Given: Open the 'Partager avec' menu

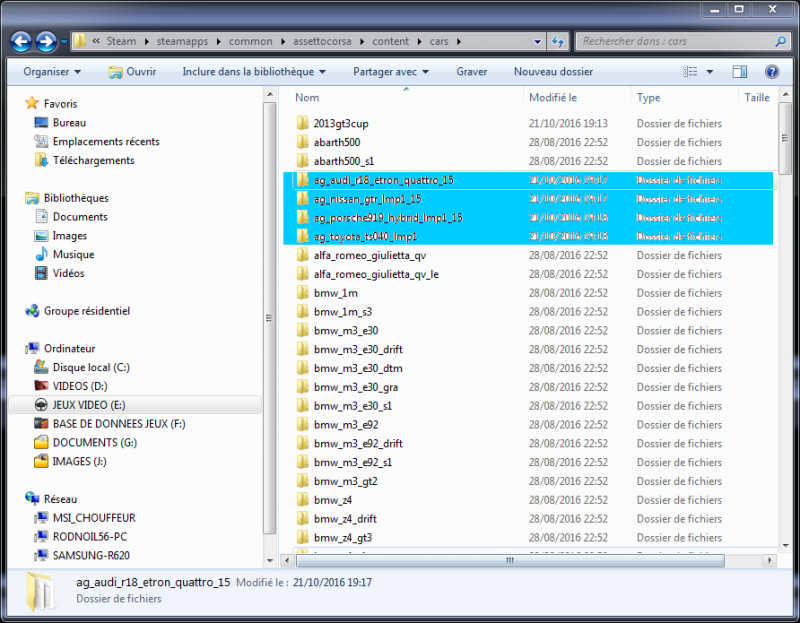Looking at the screenshot, I should (390, 72).
